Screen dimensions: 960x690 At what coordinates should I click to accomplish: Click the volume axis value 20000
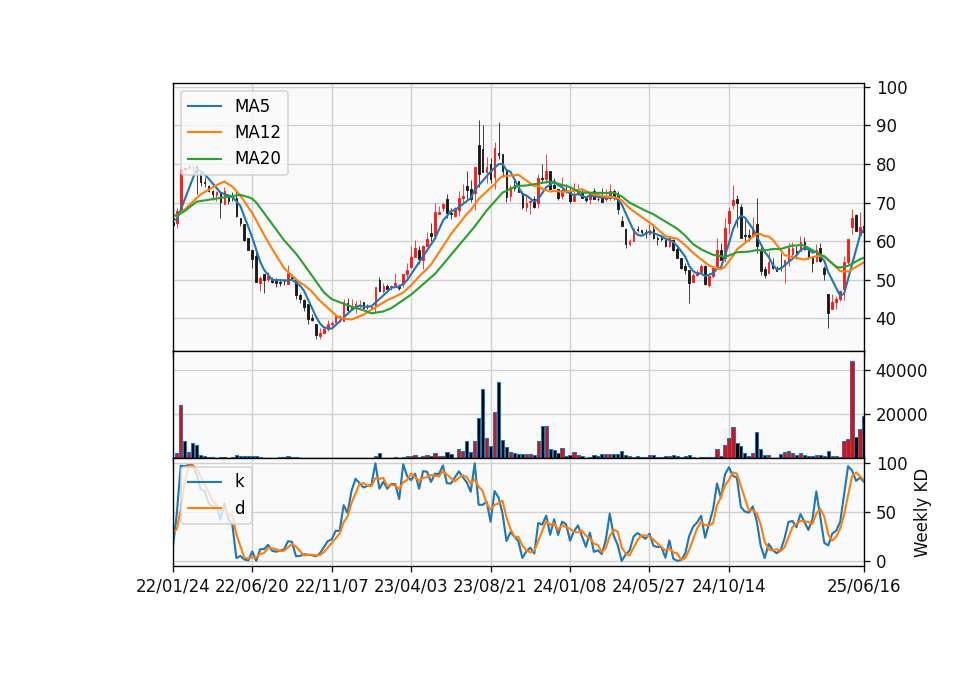click(902, 414)
